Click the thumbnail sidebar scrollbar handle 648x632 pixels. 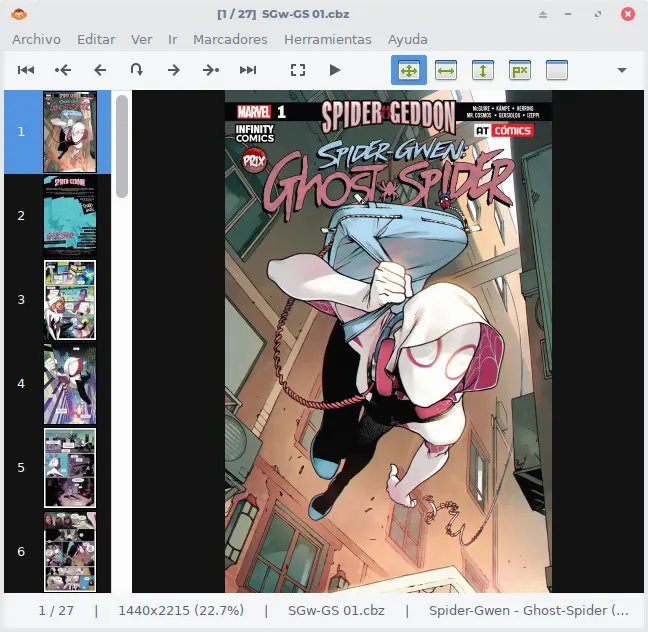(122, 146)
